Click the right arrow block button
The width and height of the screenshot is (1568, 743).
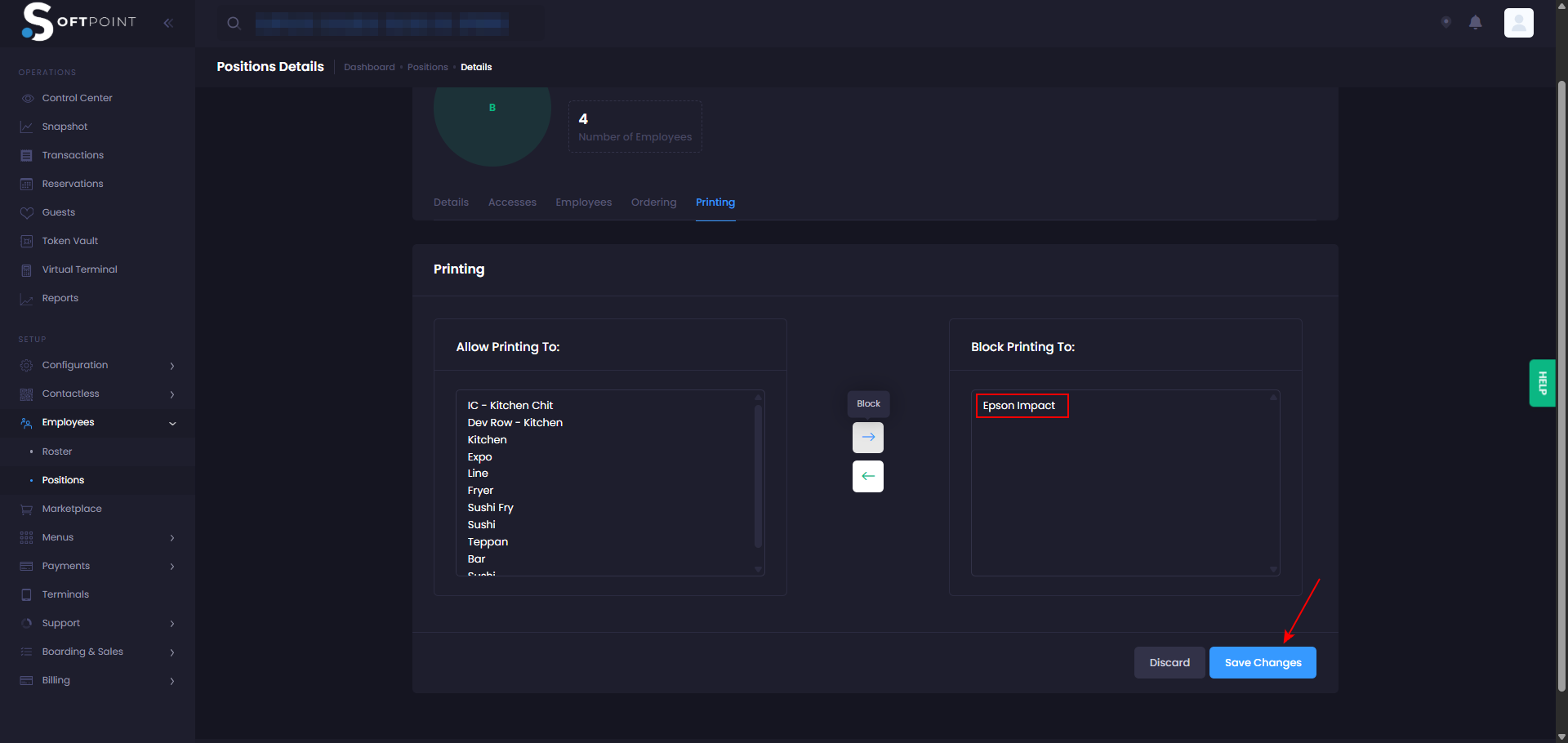tap(867, 438)
